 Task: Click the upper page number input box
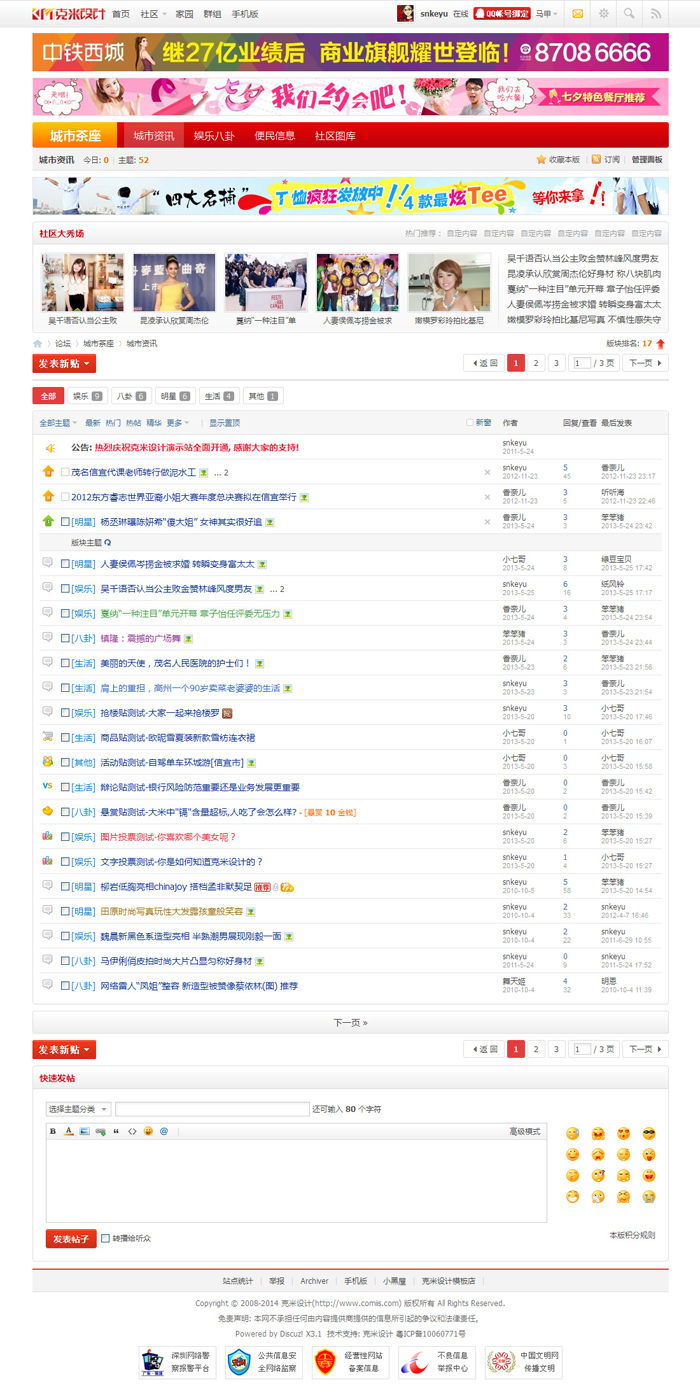[x=581, y=363]
